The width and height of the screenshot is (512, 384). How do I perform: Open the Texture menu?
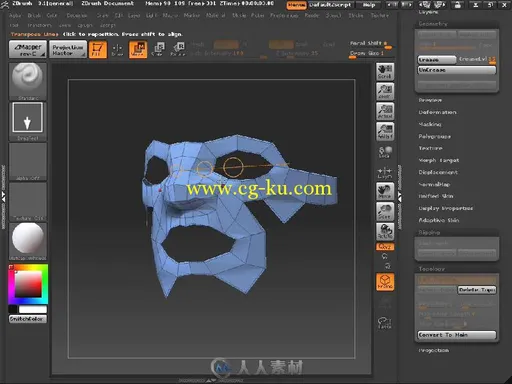(x=380, y=15)
